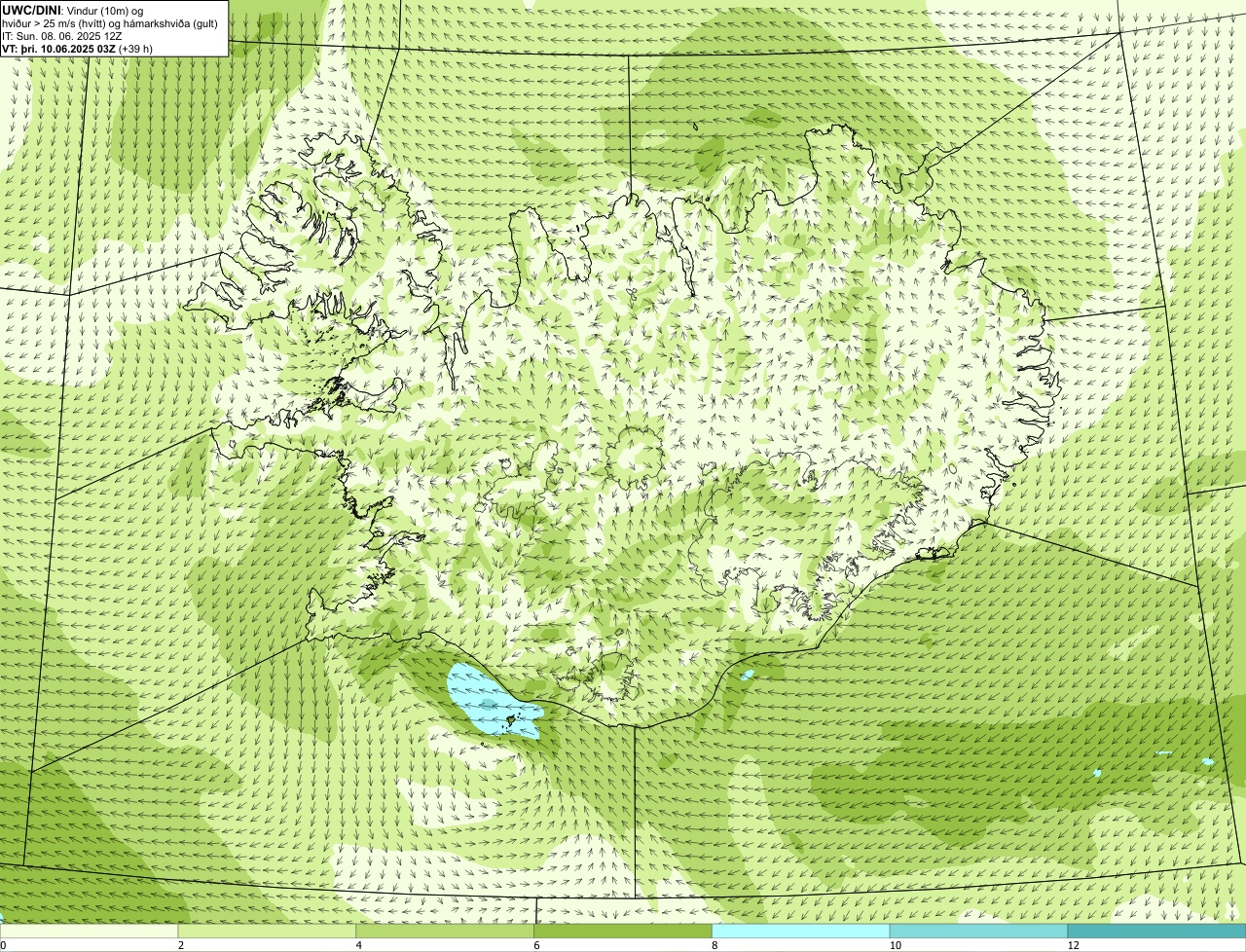The width and height of the screenshot is (1246, 952).
Task: Click the valid time "VT: þri. 10.06.2025 03Z (+39 h)"
Action: (x=78, y=48)
